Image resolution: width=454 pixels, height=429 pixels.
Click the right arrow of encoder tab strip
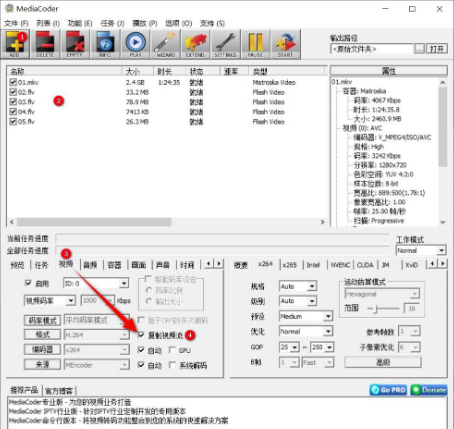442,264
